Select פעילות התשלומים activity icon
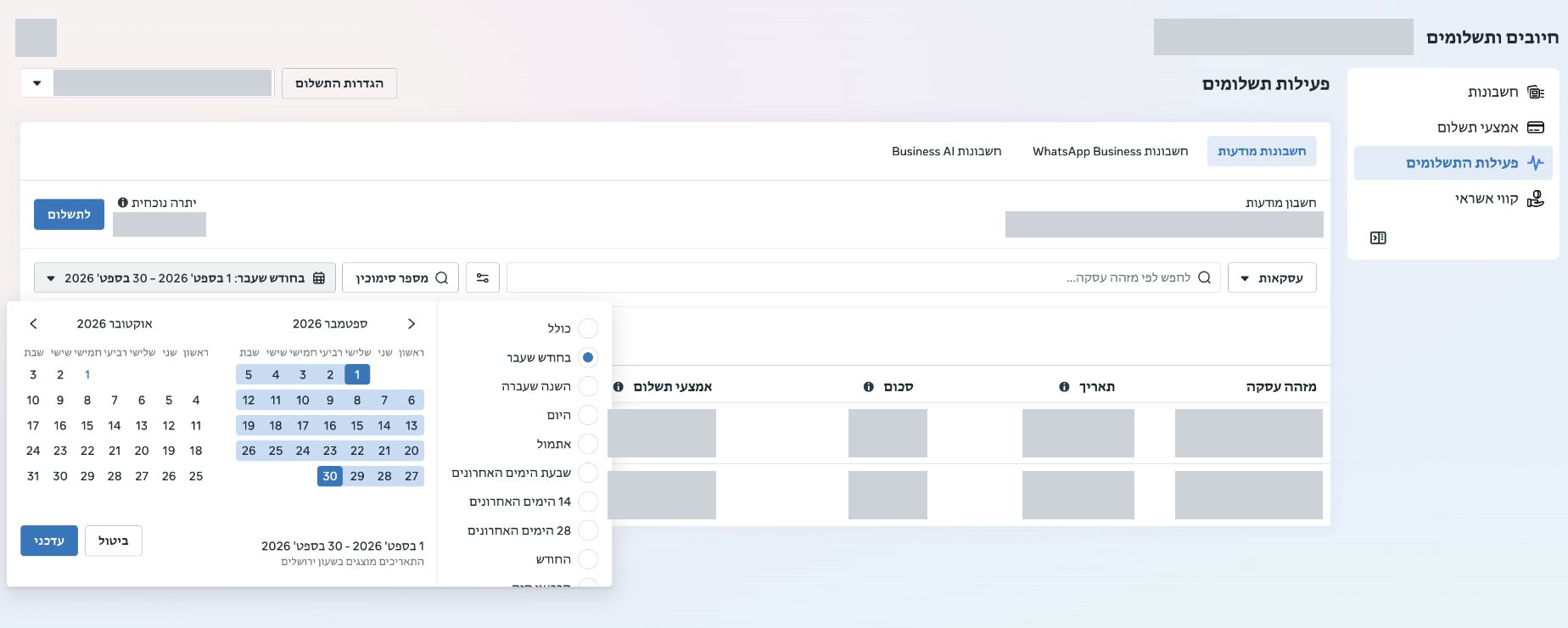 pos(1535,162)
